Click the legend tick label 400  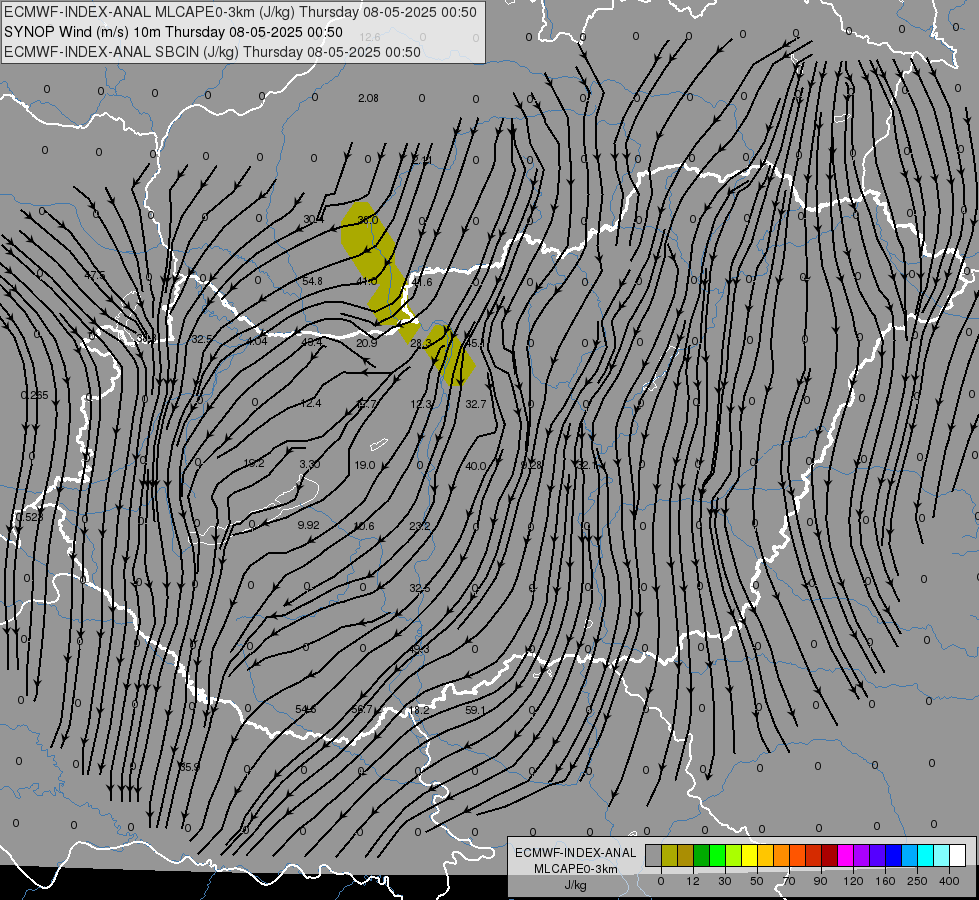point(949,881)
